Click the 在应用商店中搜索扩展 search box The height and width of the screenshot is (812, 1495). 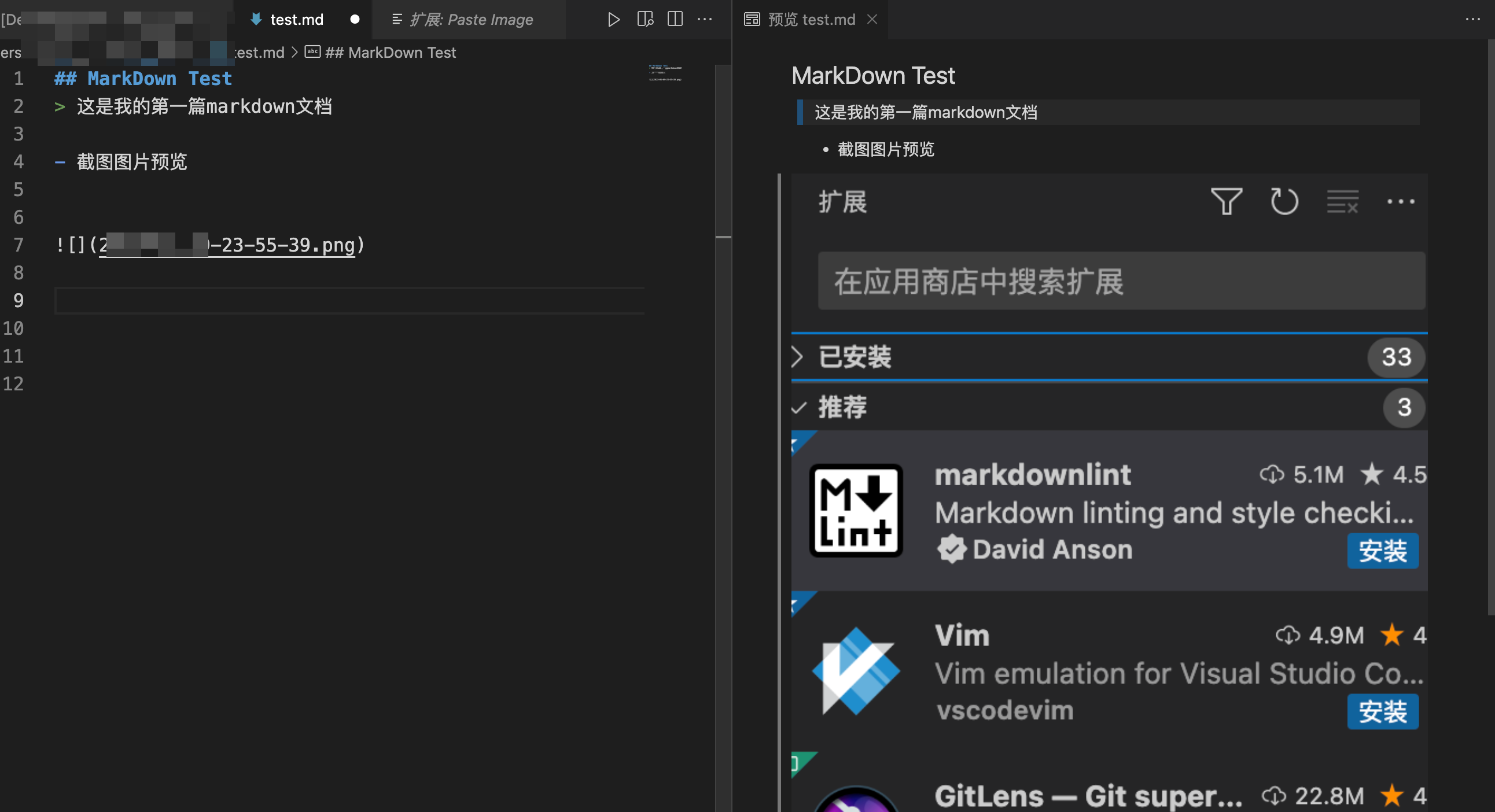1121,280
